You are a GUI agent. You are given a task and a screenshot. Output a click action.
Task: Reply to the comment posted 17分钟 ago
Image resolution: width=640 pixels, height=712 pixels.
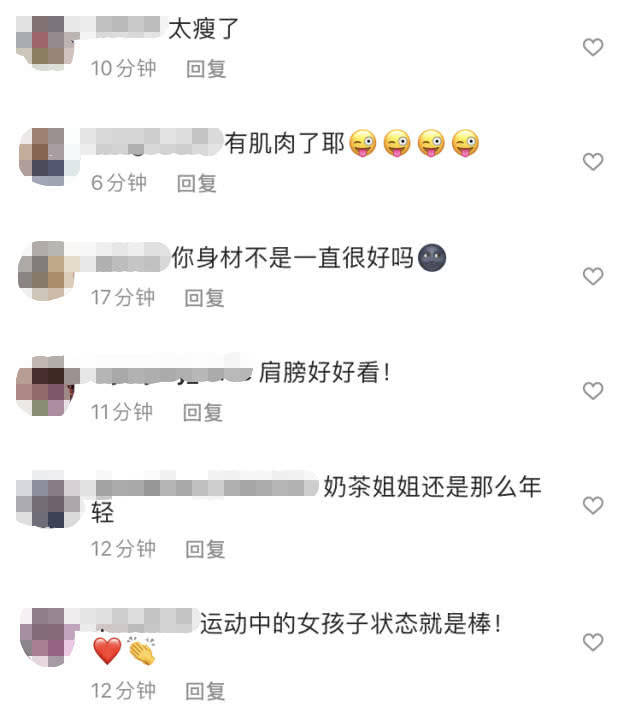[204, 298]
